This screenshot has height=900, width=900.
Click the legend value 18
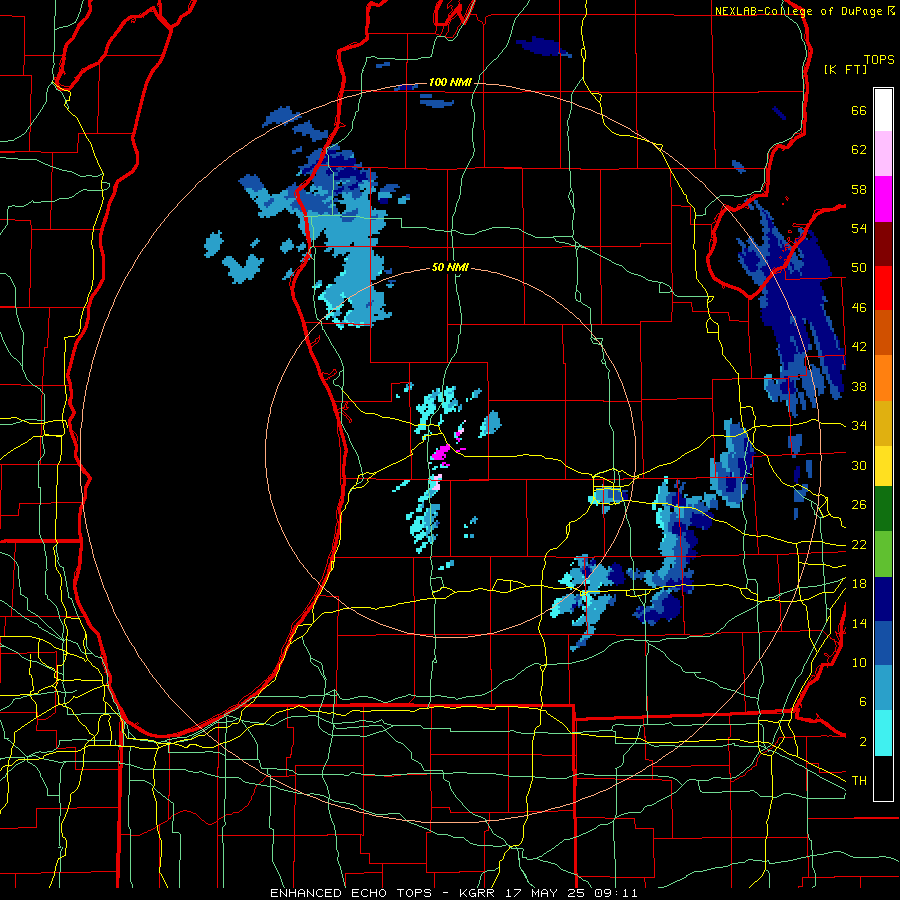coord(859,583)
